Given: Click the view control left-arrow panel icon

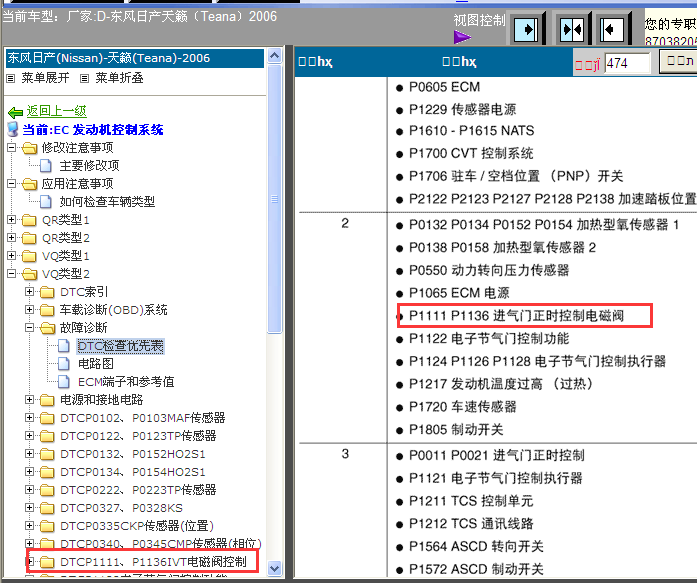Looking at the screenshot, I should (x=612, y=30).
